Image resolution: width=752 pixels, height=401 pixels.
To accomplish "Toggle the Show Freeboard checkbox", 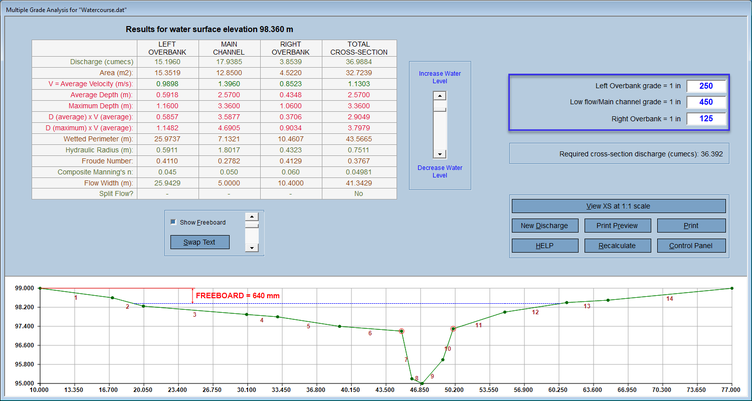I will pos(174,223).
